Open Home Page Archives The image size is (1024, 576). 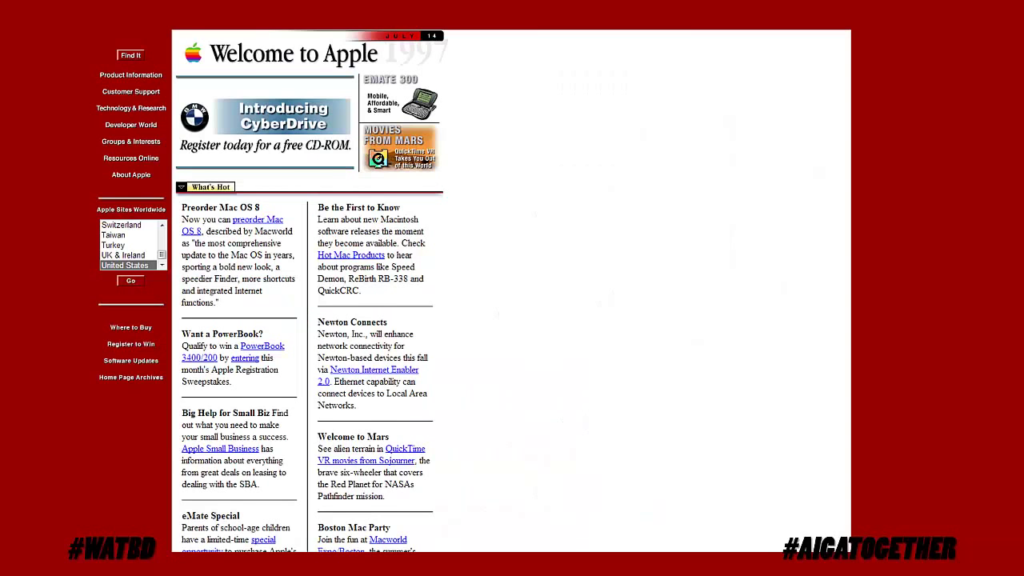[x=131, y=377]
